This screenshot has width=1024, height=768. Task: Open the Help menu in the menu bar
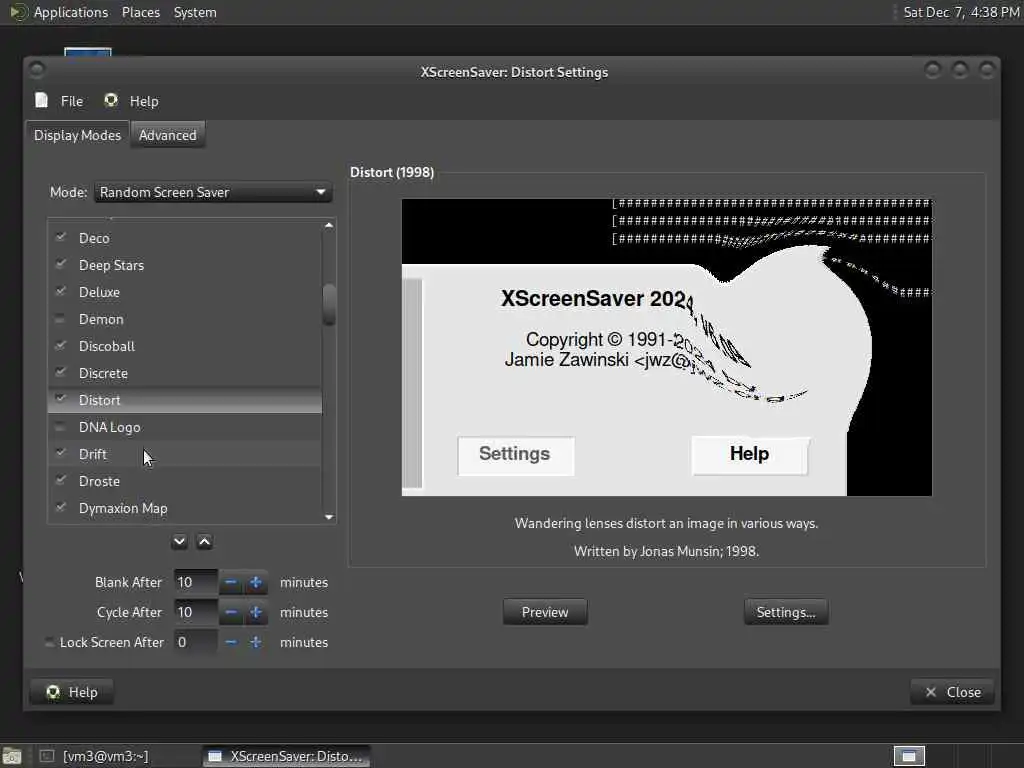(131, 101)
